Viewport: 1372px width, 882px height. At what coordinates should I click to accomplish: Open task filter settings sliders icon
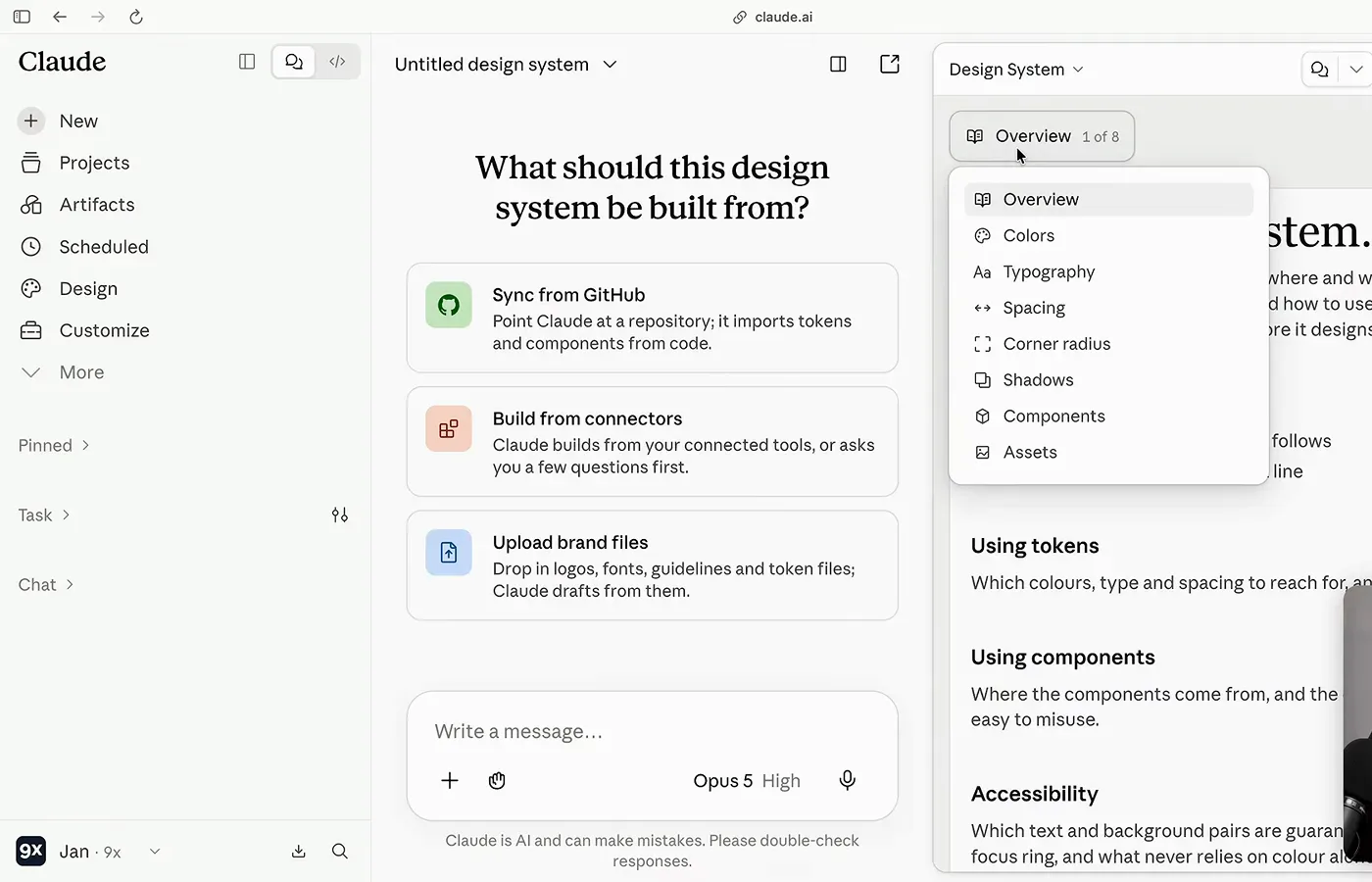point(340,514)
